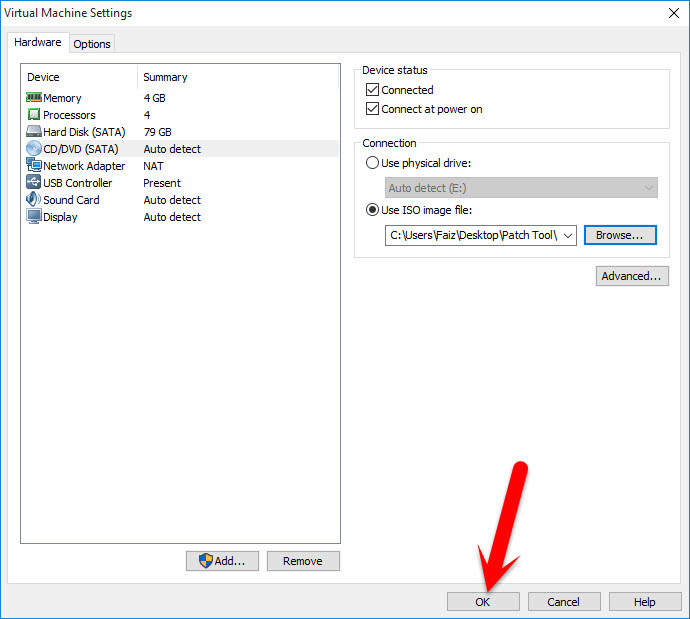Click the Display monitor icon
The height and width of the screenshot is (619, 690).
coord(34,216)
